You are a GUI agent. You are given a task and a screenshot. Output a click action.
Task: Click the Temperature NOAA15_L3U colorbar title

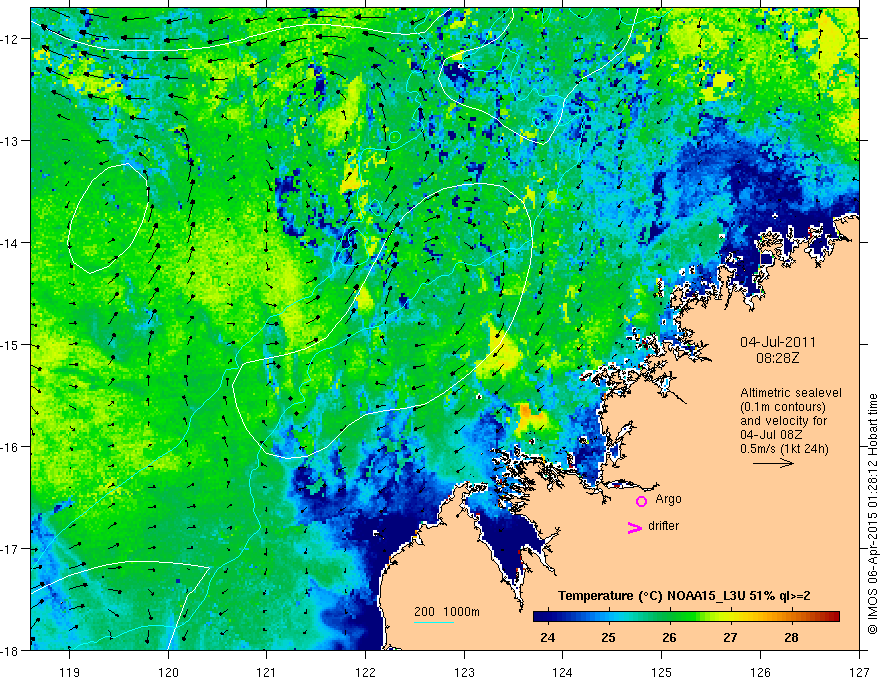pyautogui.click(x=684, y=596)
